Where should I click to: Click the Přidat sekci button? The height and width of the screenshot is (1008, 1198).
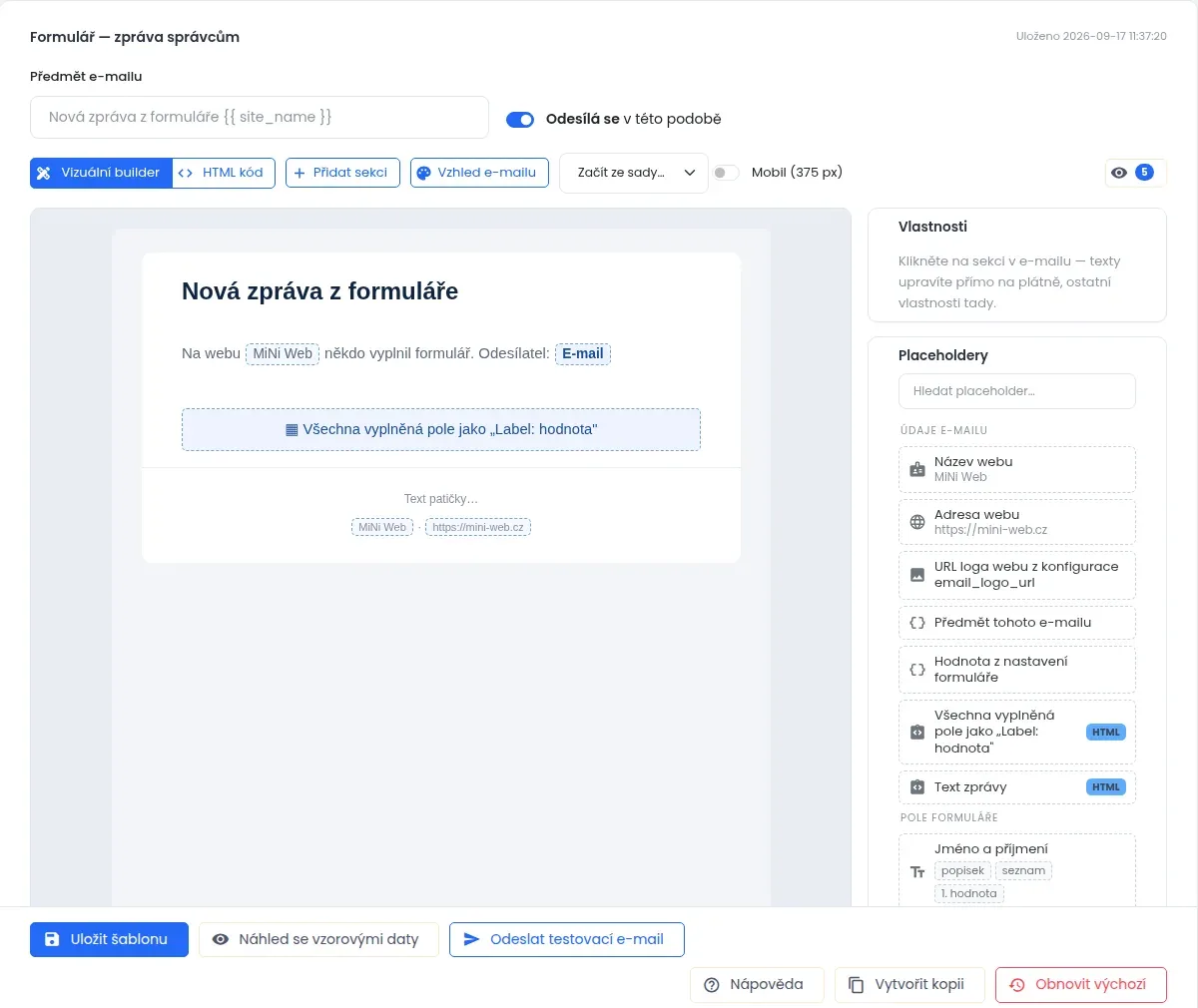pos(342,173)
